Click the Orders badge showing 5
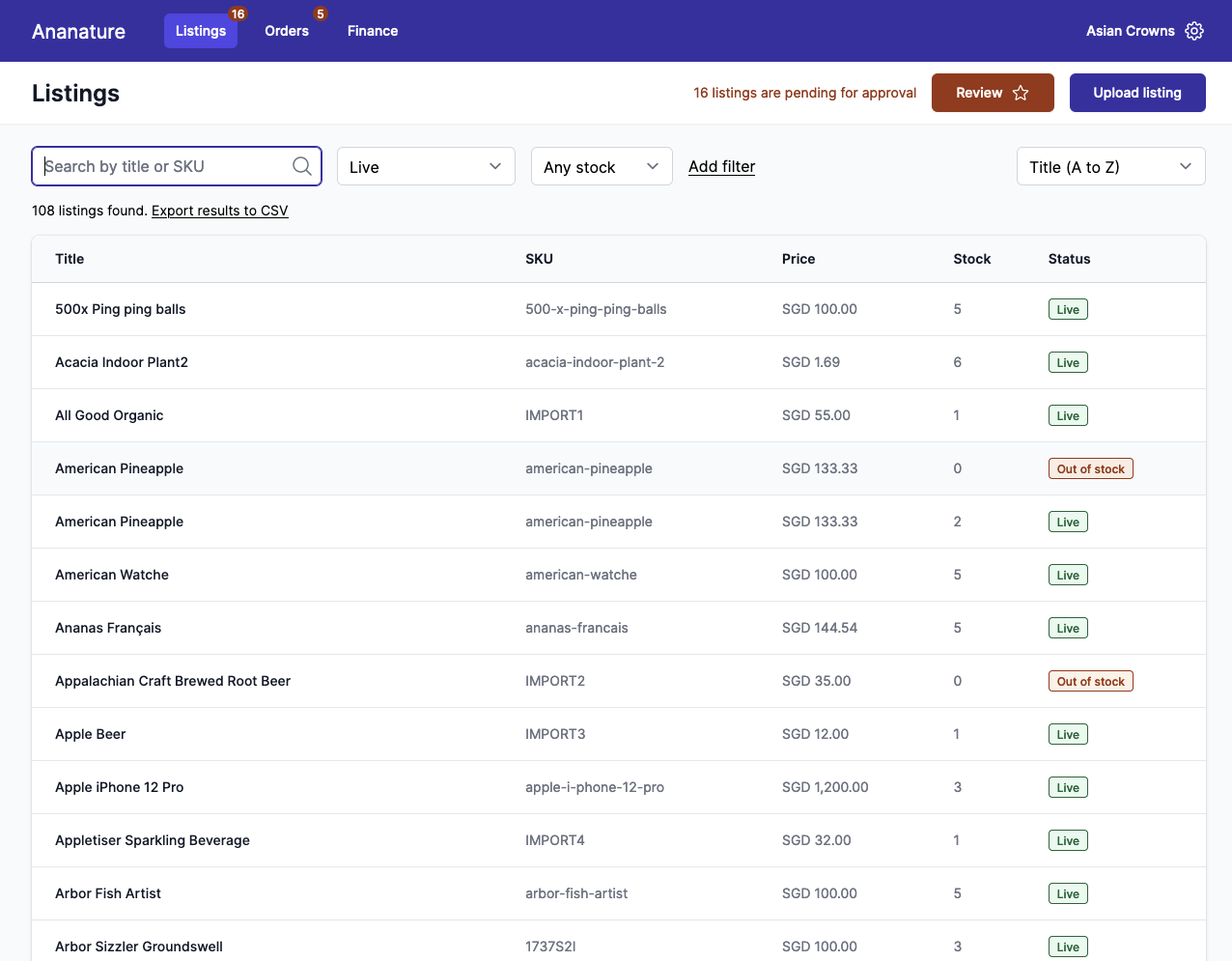The image size is (1232, 961). tap(321, 14)
